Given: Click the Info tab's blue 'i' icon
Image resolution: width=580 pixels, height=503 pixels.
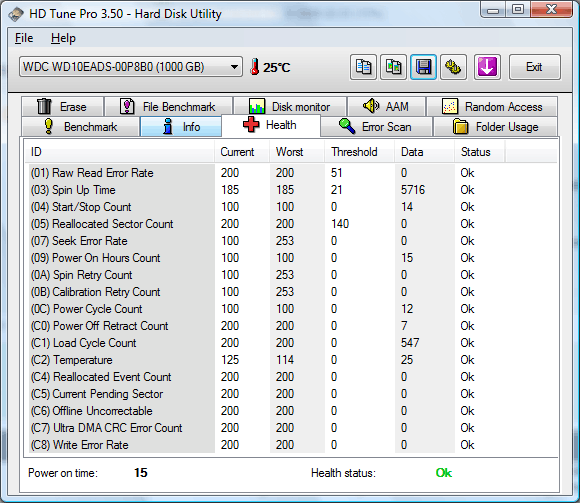Looking at the screenshot, I should point(168,126).
